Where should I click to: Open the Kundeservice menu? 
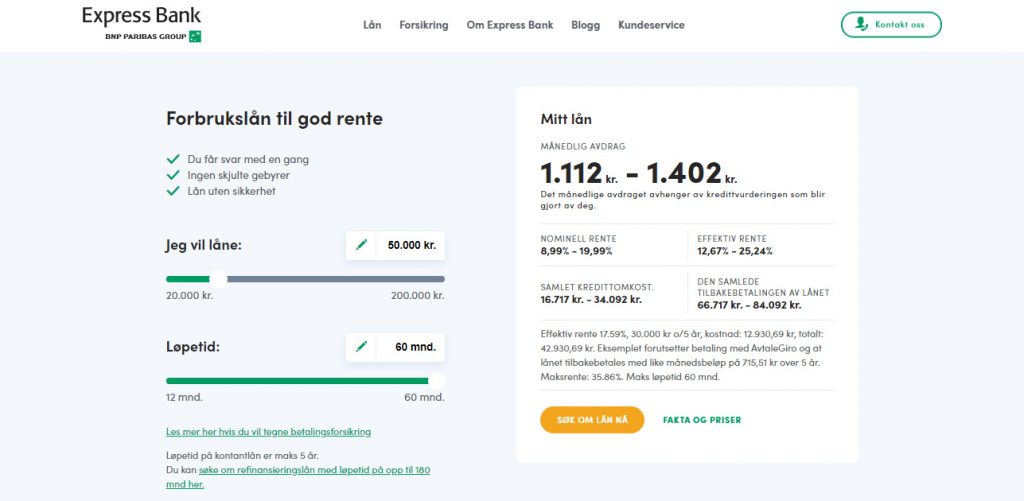pos(651,25)
